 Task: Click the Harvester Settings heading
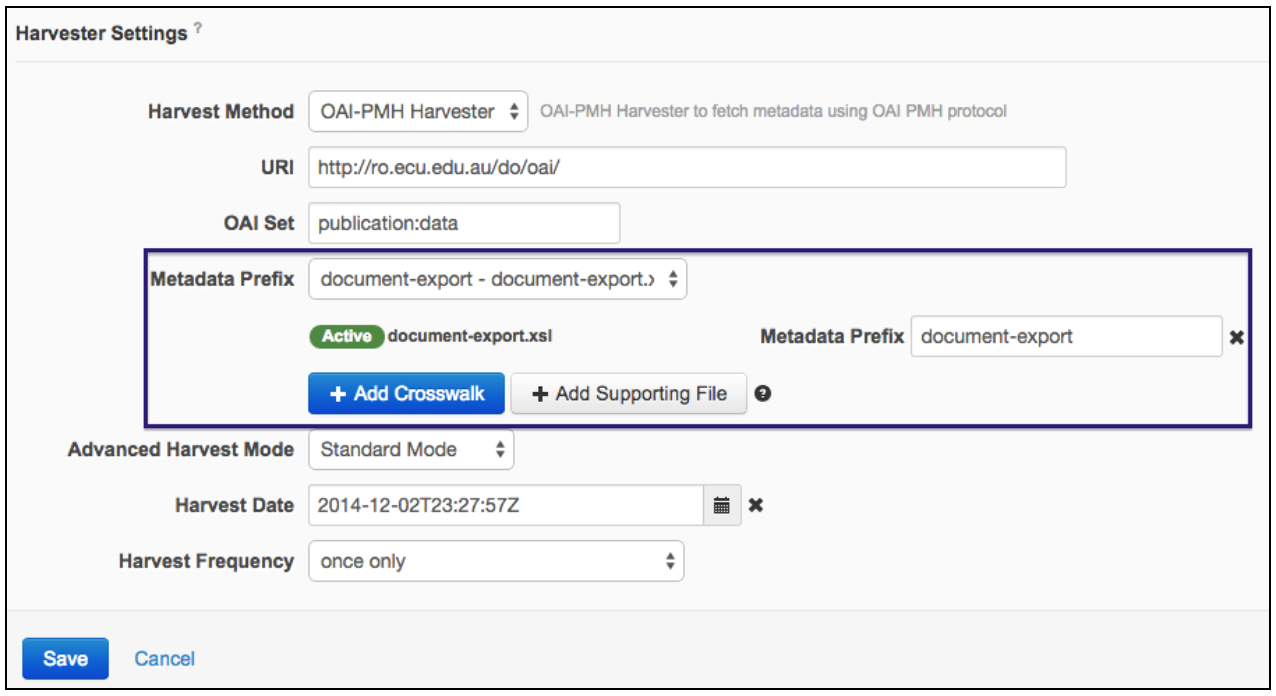point(101,33)
